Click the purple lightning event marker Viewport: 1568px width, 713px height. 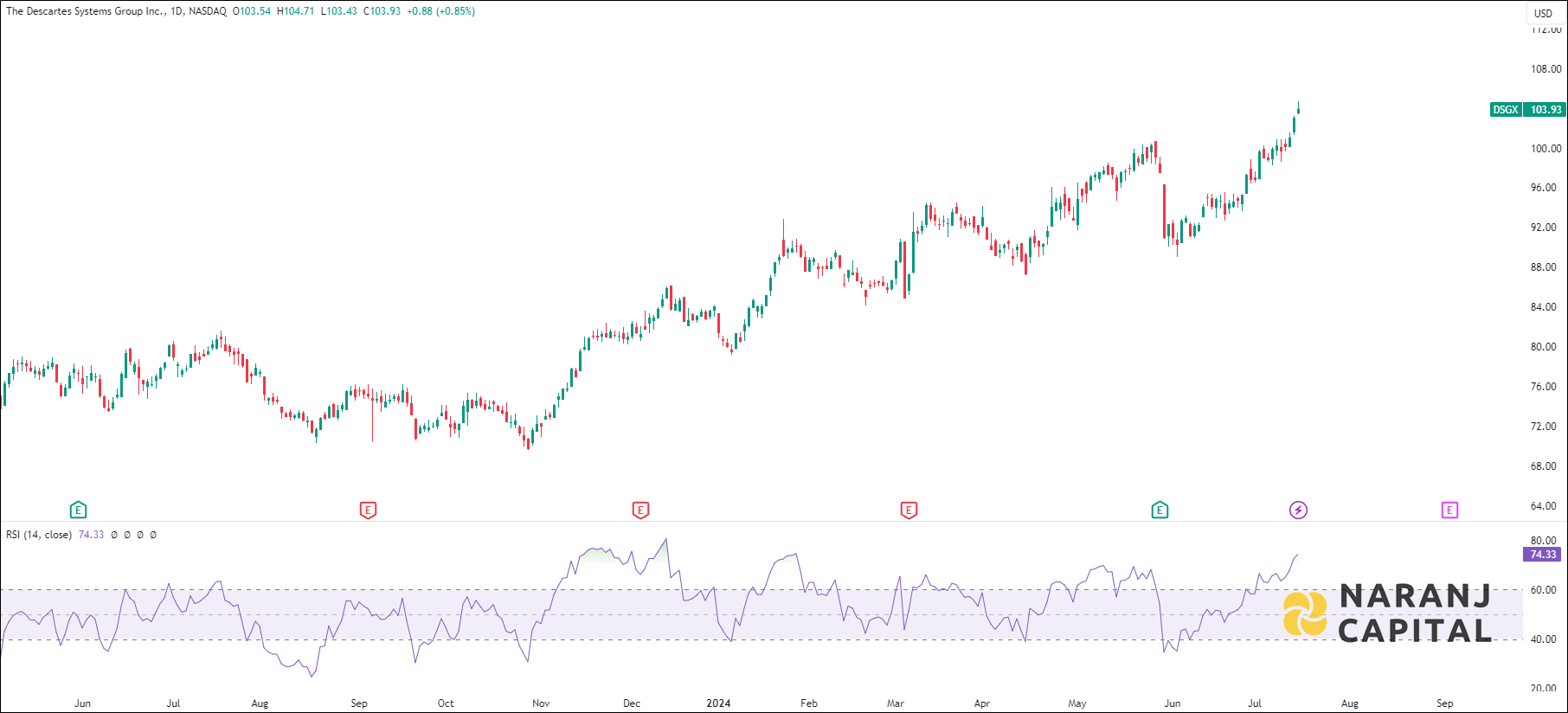tap(1298, 510)
